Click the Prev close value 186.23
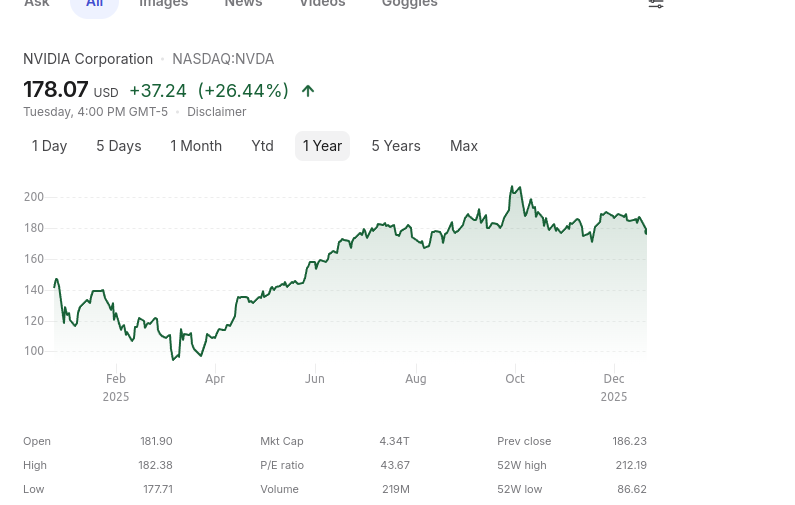 pyautogui.click(x=629, y=441)
